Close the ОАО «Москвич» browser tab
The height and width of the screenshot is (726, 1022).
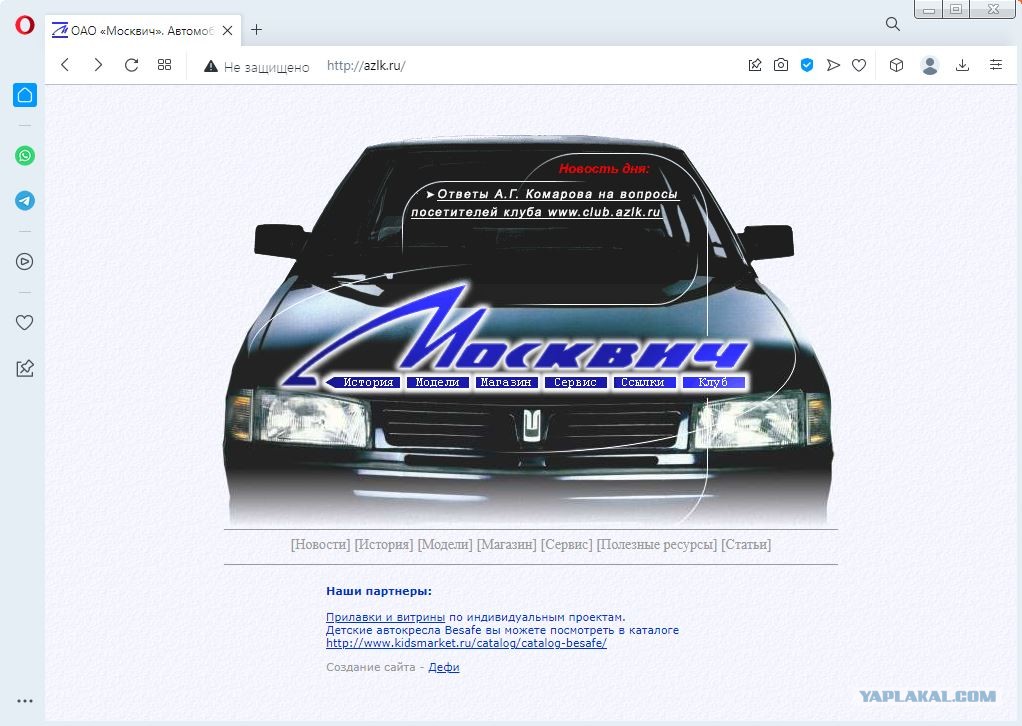point(227,31)
